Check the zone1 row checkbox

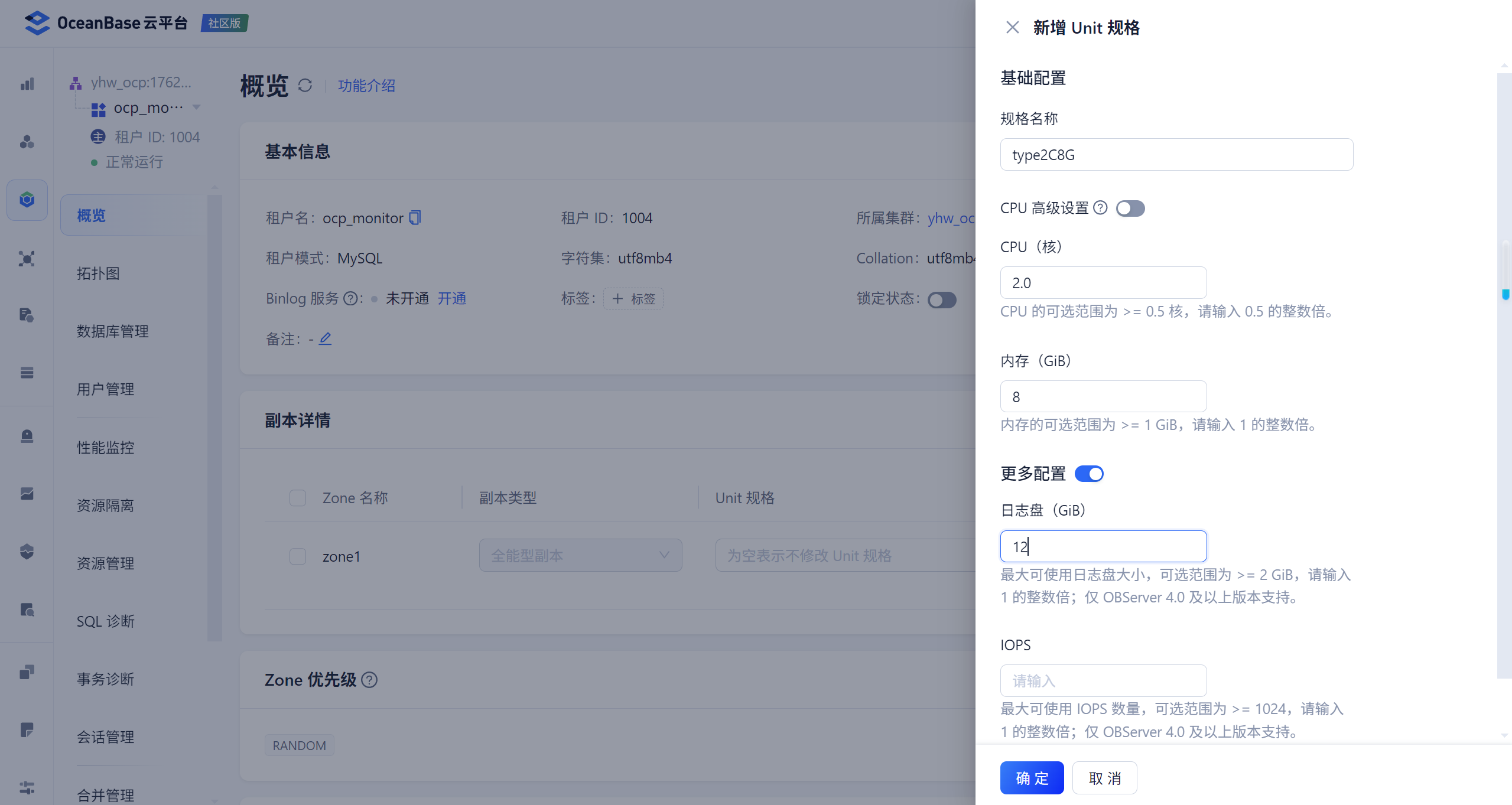tap(298, 556)
